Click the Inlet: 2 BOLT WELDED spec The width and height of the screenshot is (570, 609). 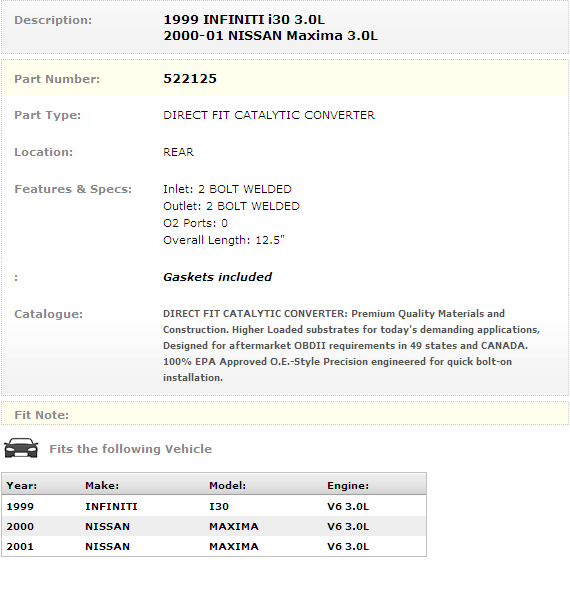(227, 189)
